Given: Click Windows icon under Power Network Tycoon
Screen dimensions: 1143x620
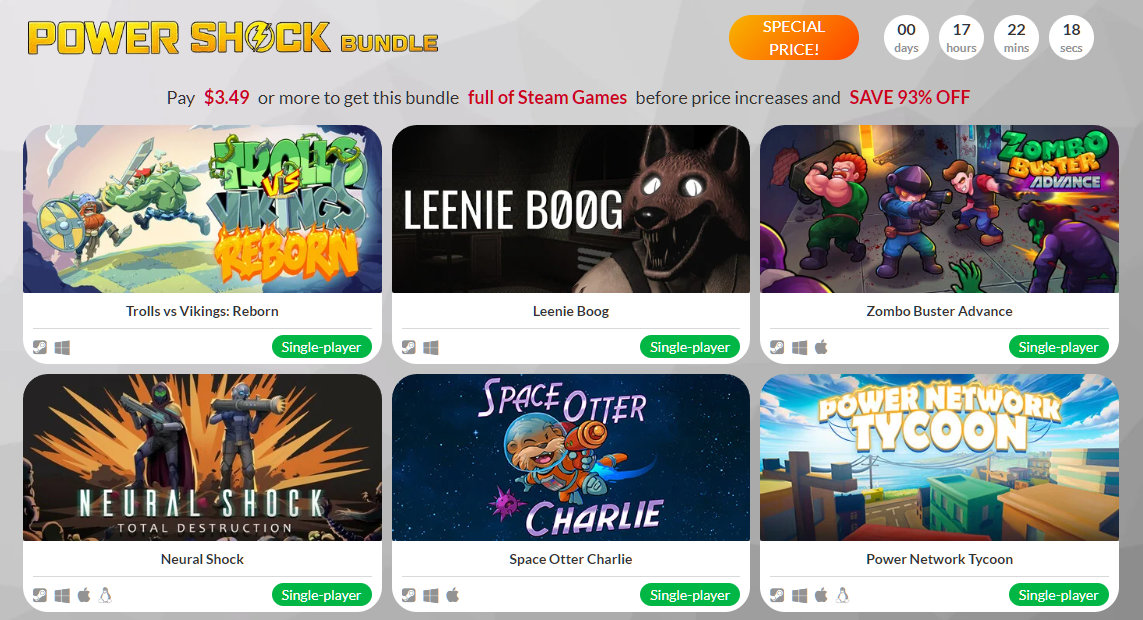Looking at the screenshot, I should 800,595.
